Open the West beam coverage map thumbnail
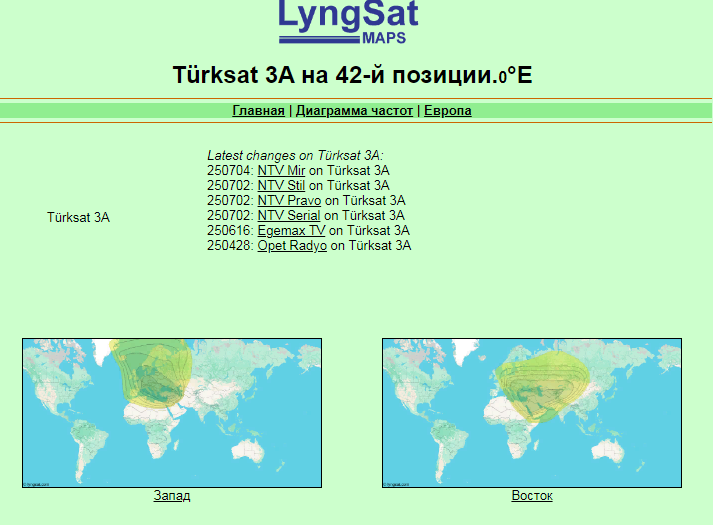The height and width of the screenshot is (525, 713). point(172,412)
